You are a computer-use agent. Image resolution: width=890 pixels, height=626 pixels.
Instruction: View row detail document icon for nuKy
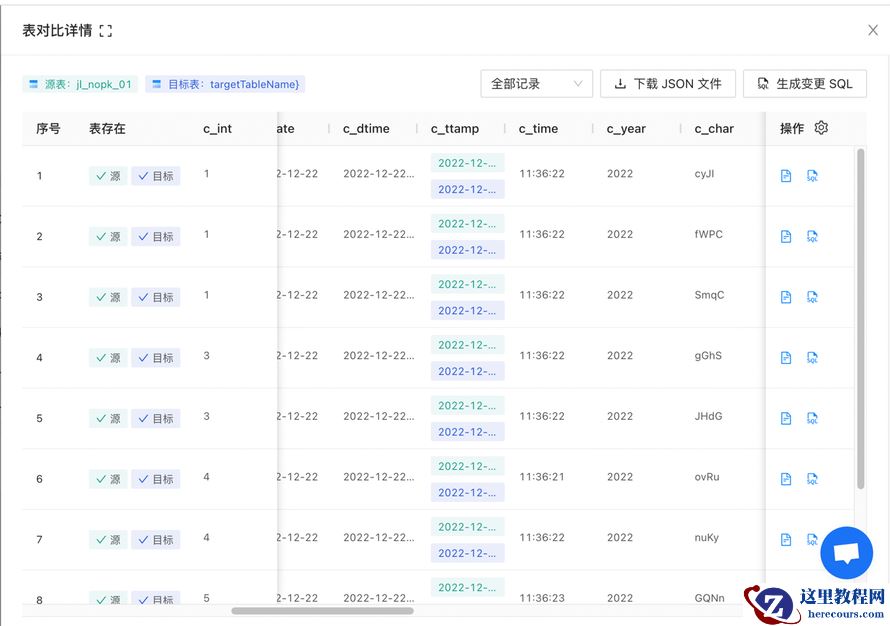pos(786,540)
